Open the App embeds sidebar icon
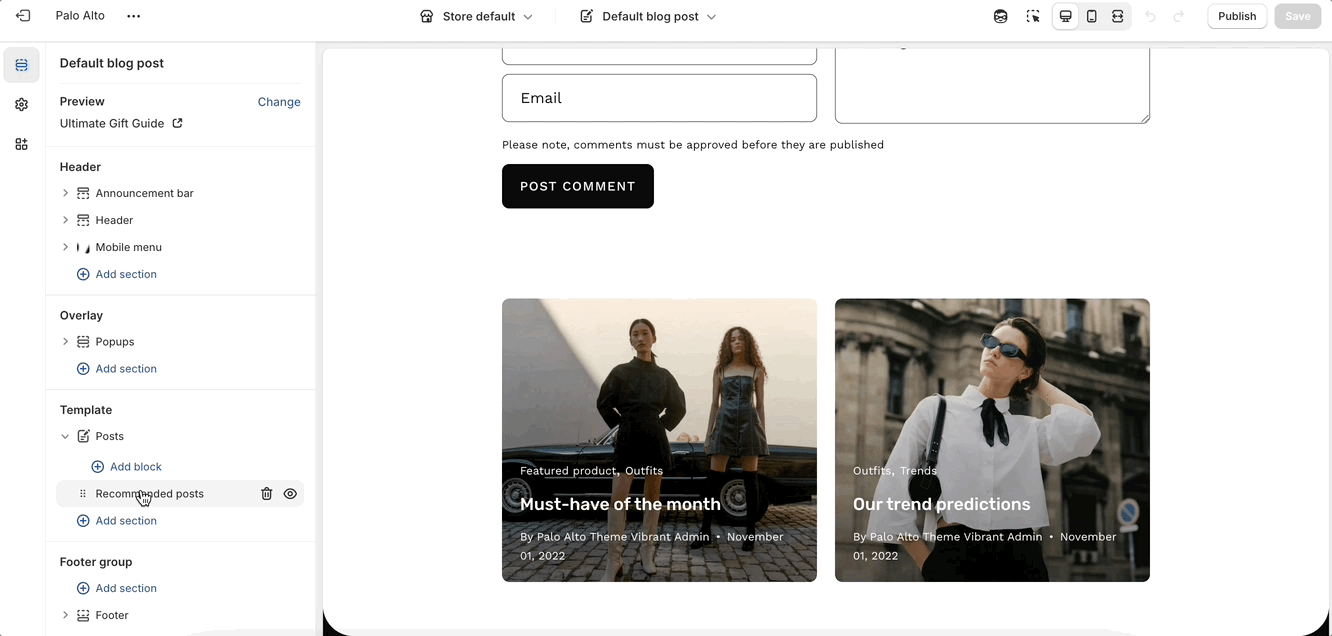Screen dimensions: 1332x636 (22, 144)
